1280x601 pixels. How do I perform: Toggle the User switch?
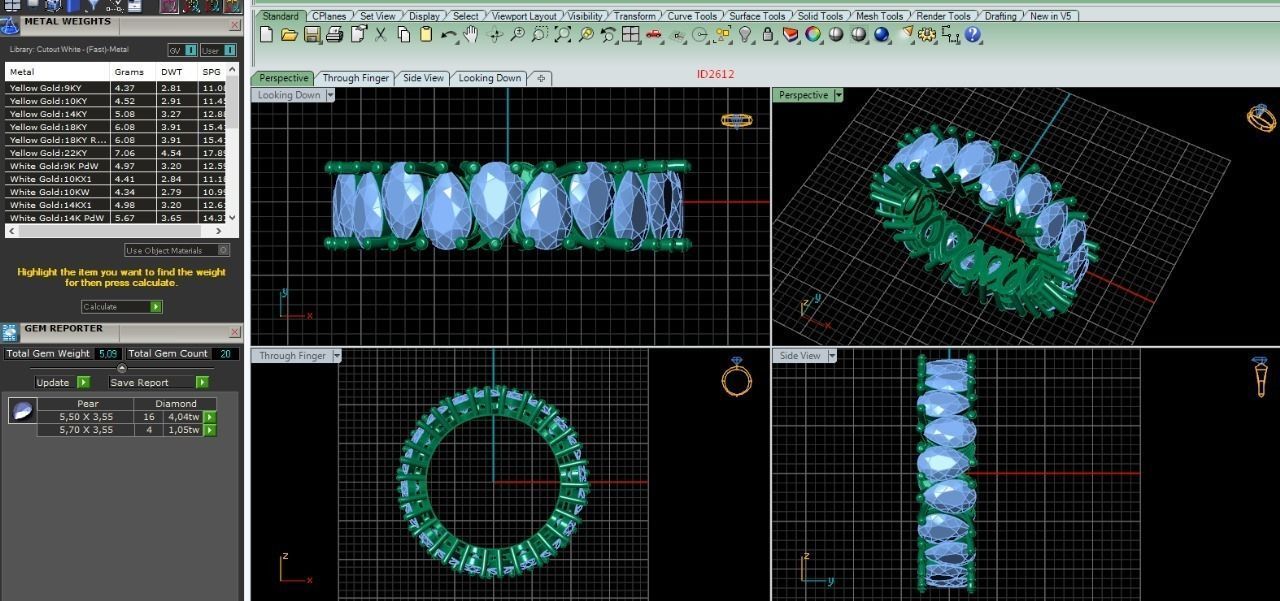[x=218, y=50]
